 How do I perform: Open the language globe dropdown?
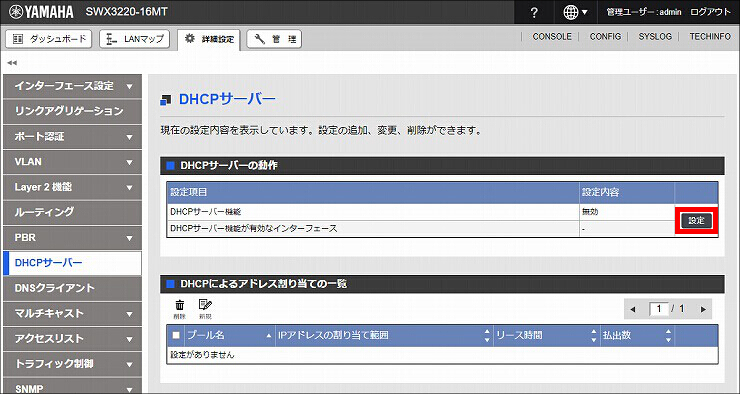(575, 13)
